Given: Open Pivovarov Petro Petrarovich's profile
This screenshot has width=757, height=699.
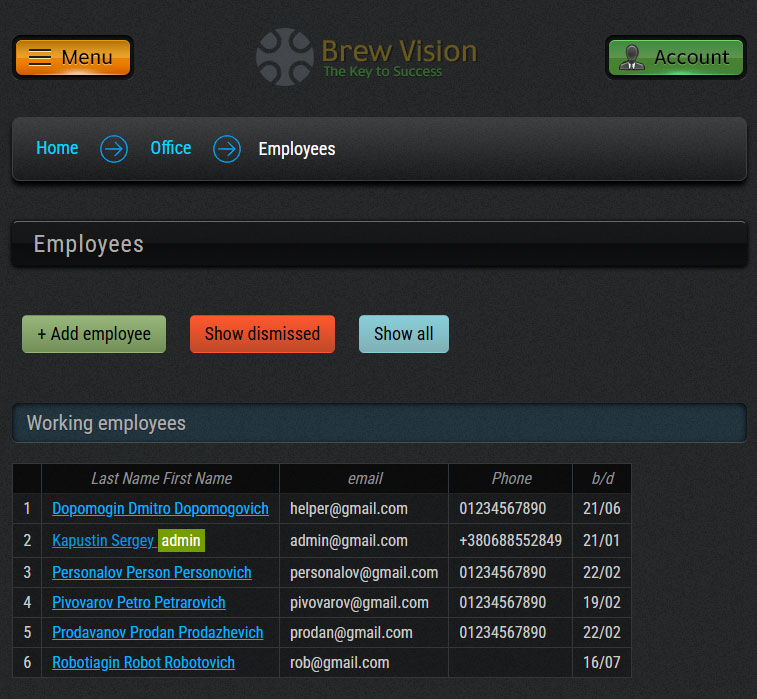Looking at the screenshot, I should pyautogui.click(x=138, y=603).
